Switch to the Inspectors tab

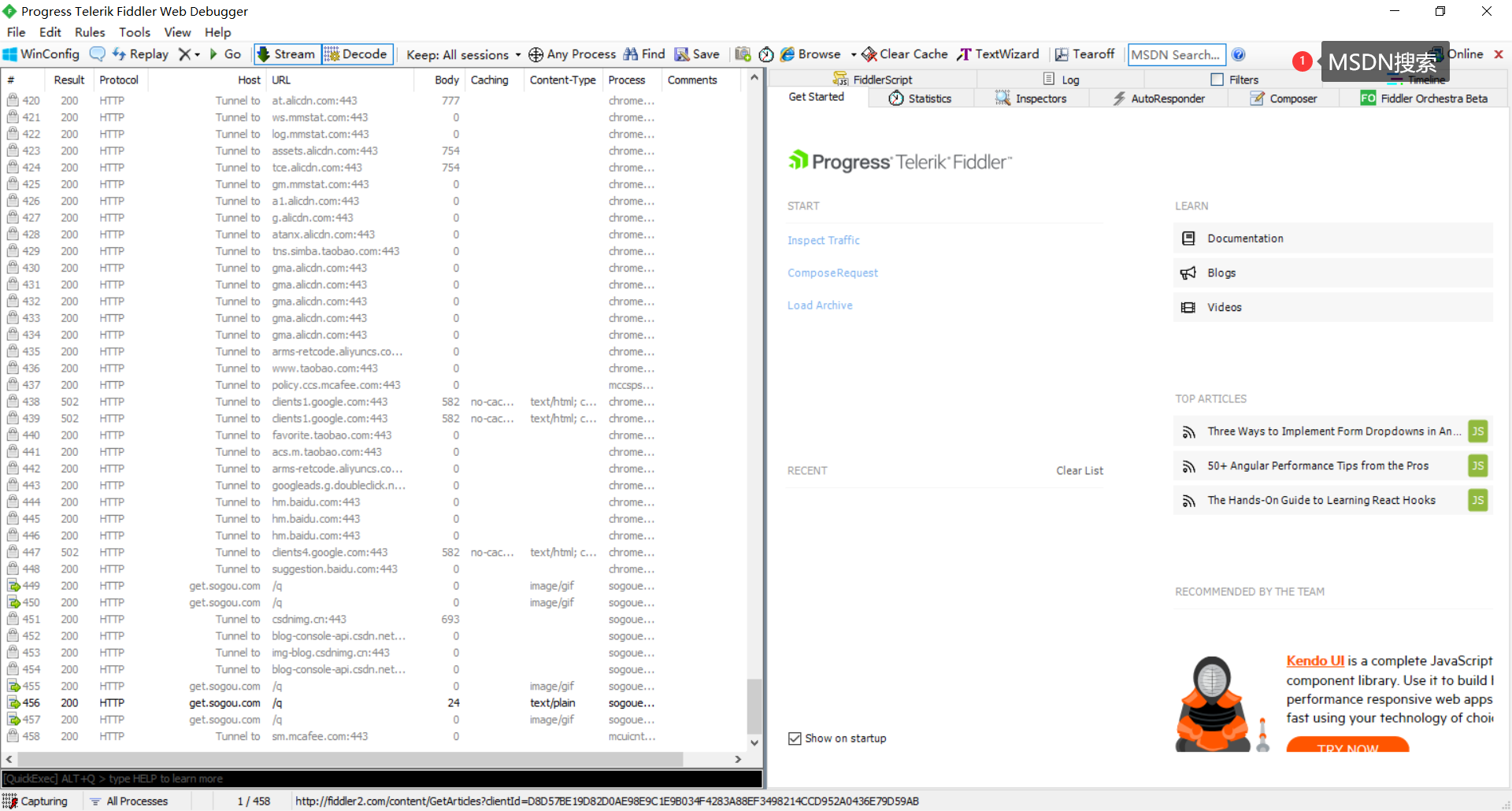[x=1031, y=98]
